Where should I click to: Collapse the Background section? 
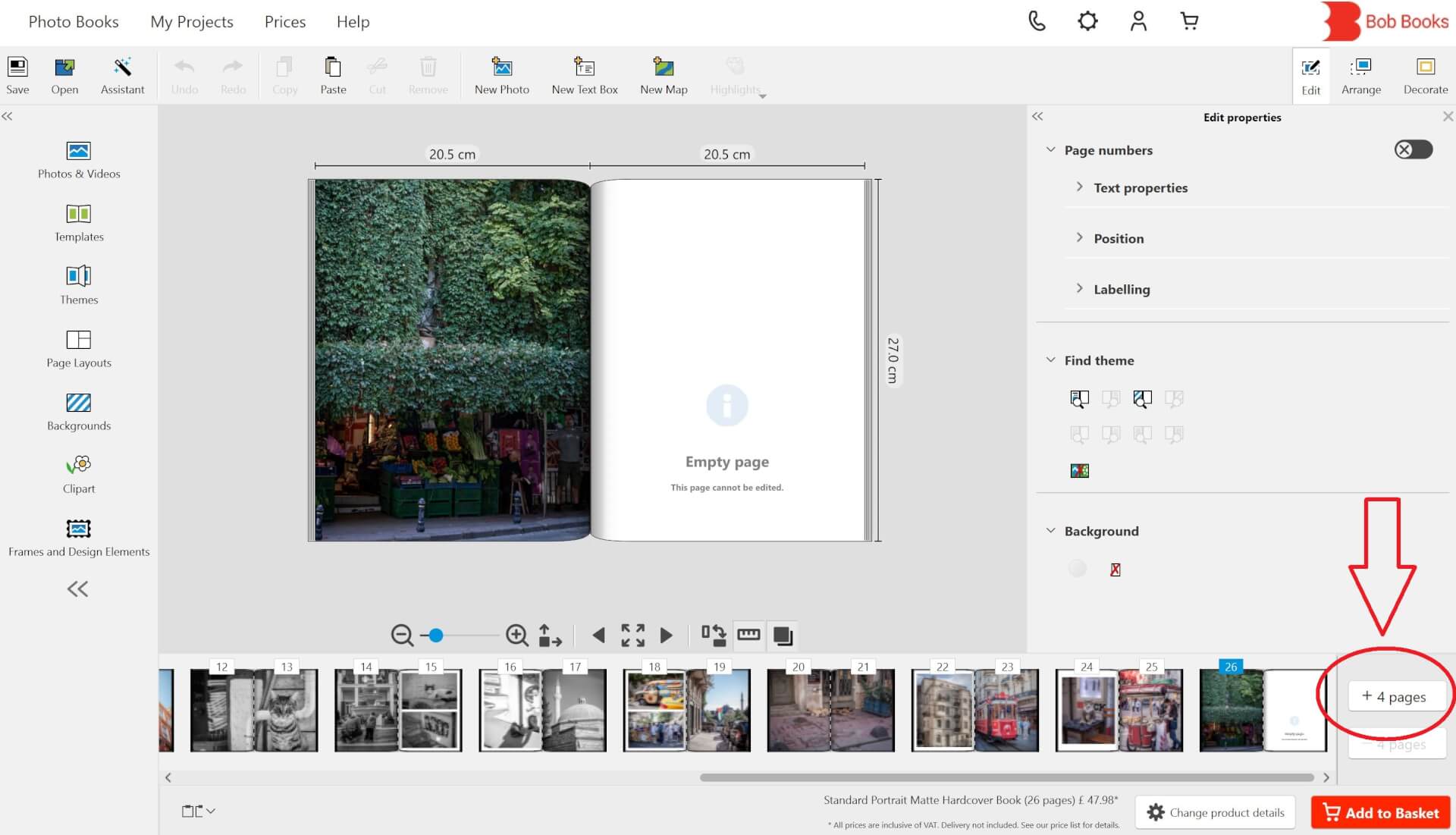click(1050, 531)
